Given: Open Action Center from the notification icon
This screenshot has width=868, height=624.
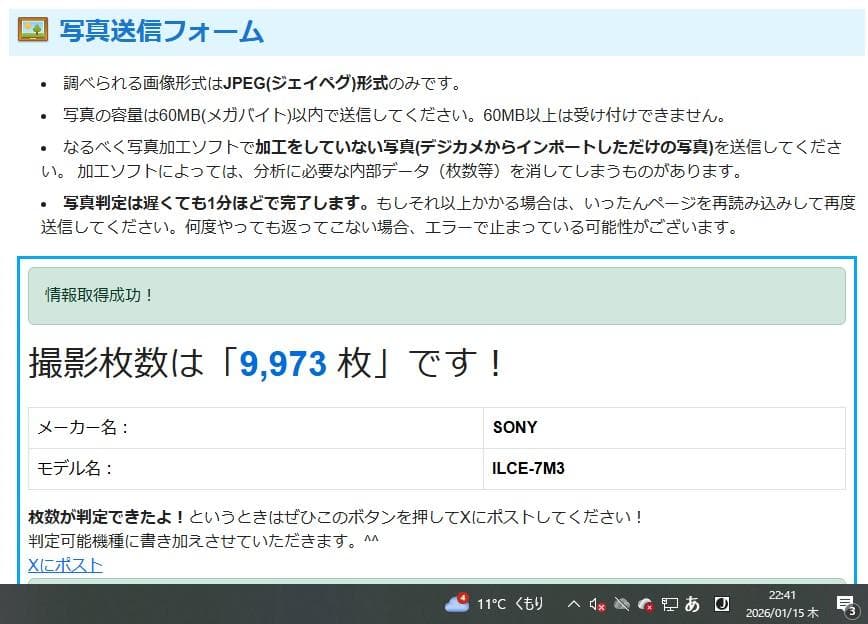Looking at the screenshot, I should click(845, 601).
